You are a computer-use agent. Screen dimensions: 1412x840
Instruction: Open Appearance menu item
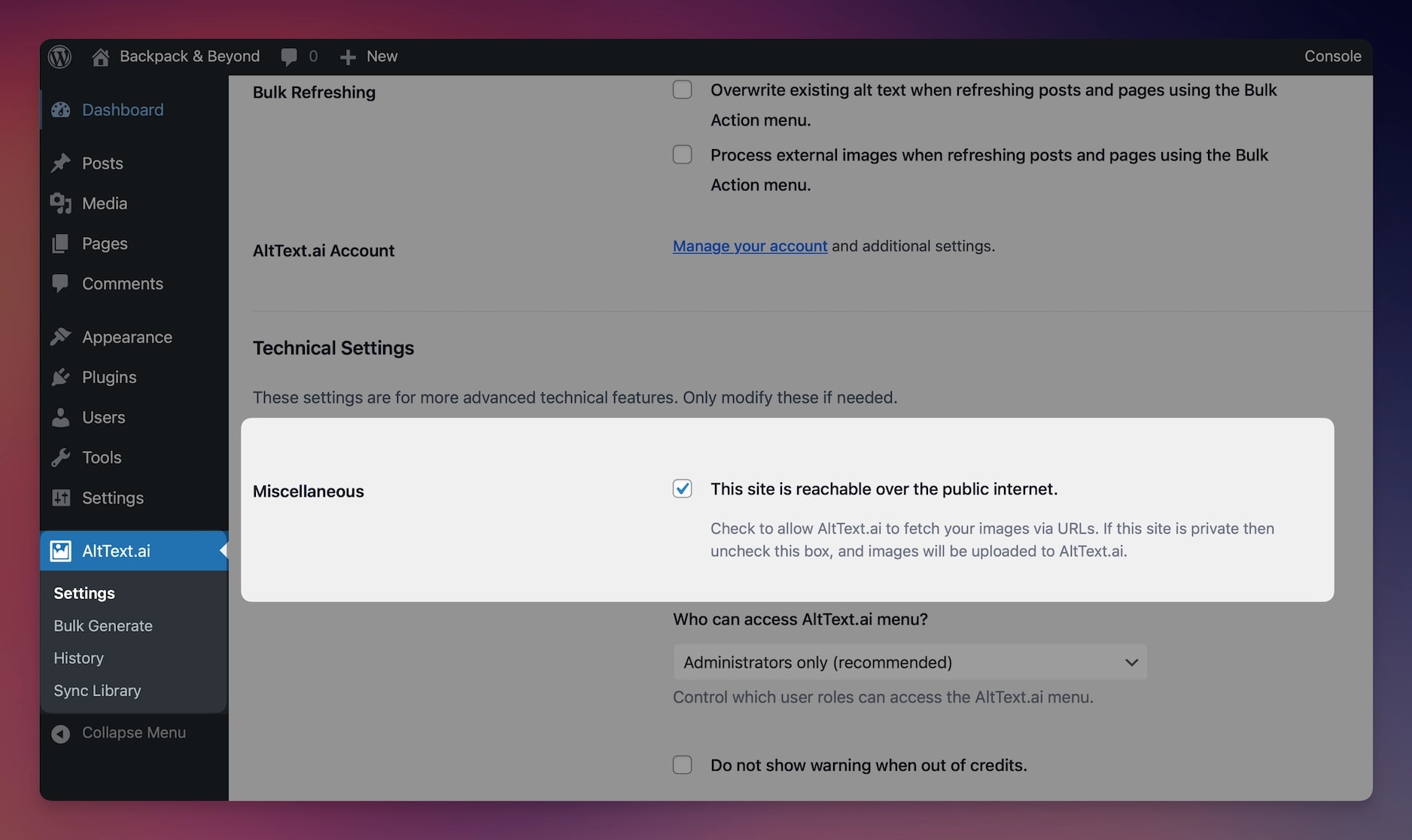point(134,337)
